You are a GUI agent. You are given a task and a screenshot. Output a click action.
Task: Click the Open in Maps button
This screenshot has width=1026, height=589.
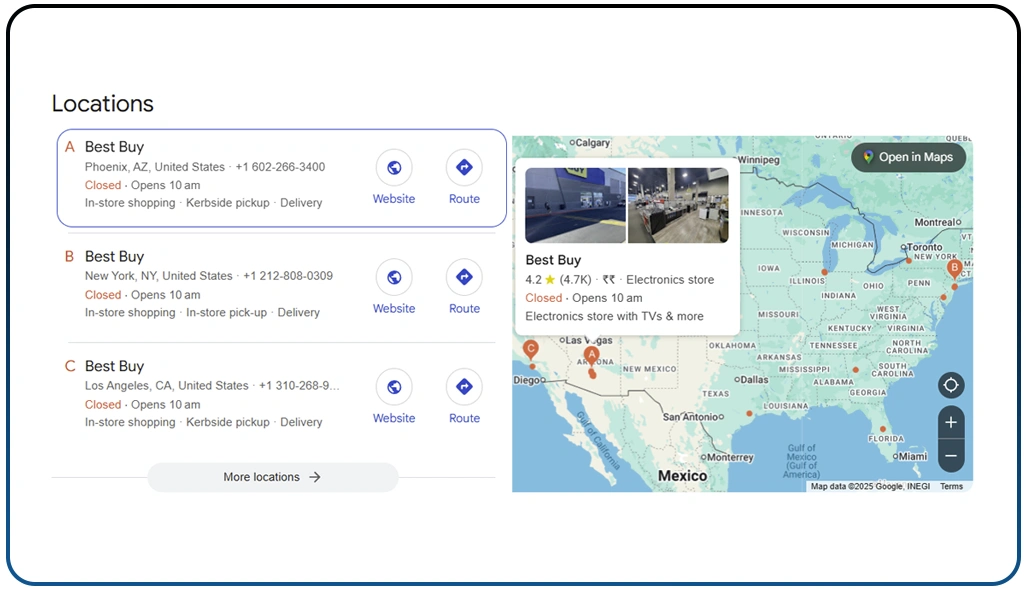pos(908,157)
